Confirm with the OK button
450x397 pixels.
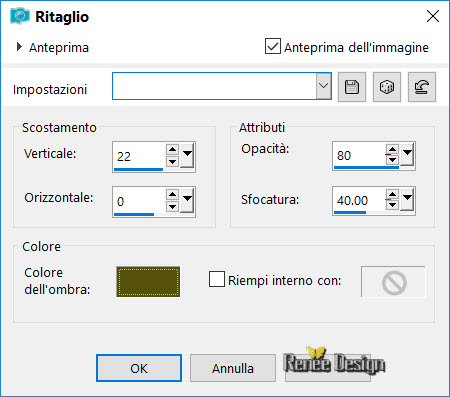click(x=139, y=368)
